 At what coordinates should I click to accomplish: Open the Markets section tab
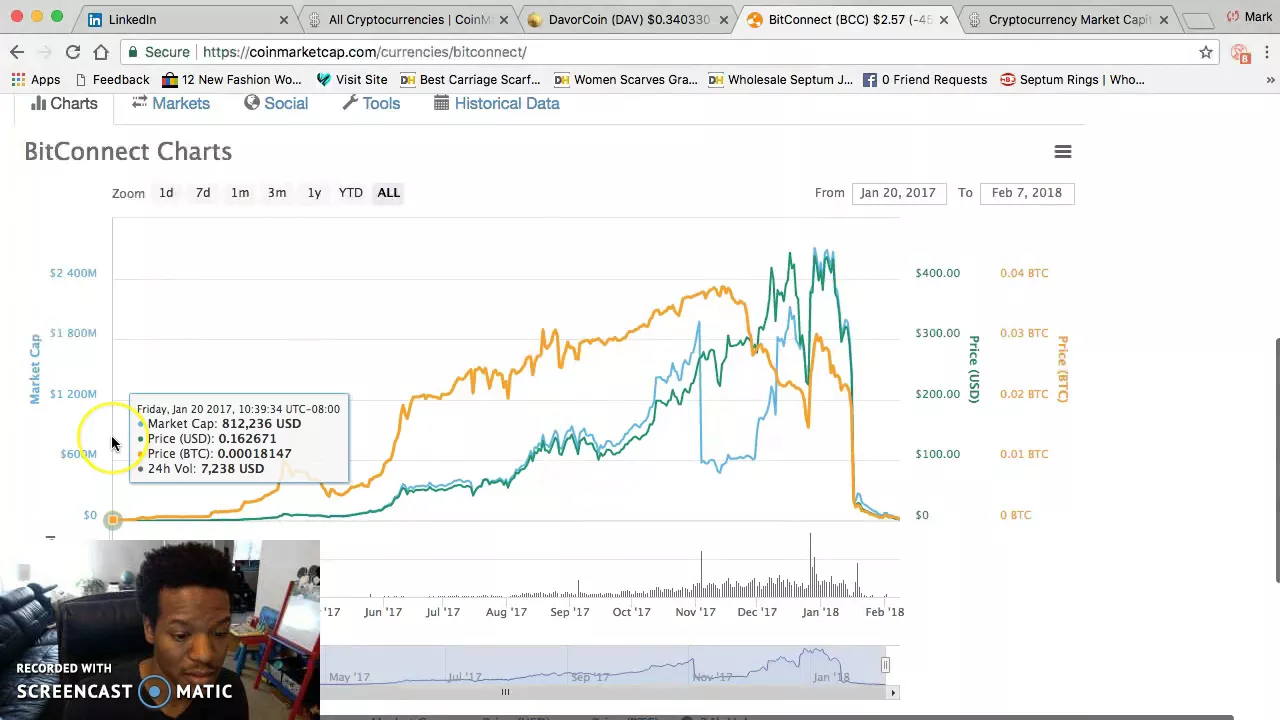[171, 103]
